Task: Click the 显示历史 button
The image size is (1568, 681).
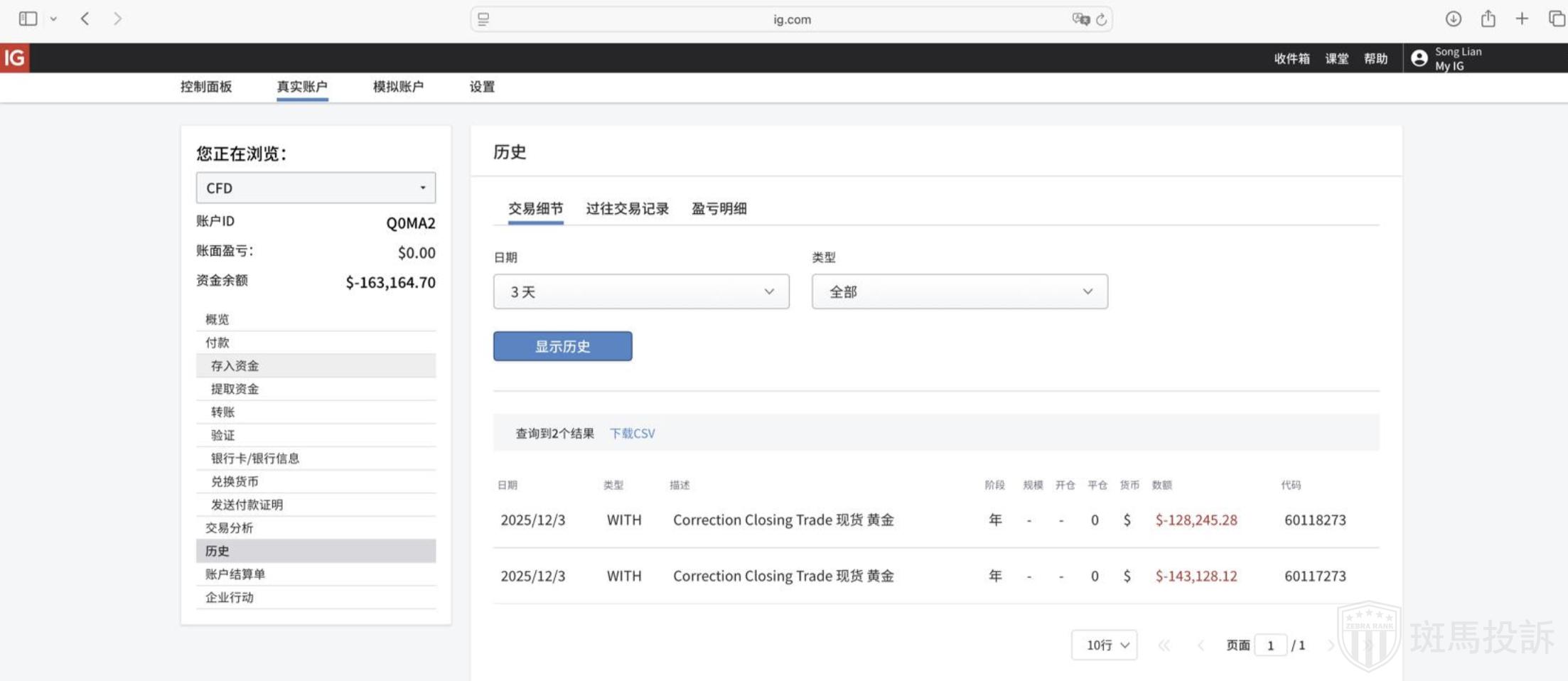Action: pos(562,346)
